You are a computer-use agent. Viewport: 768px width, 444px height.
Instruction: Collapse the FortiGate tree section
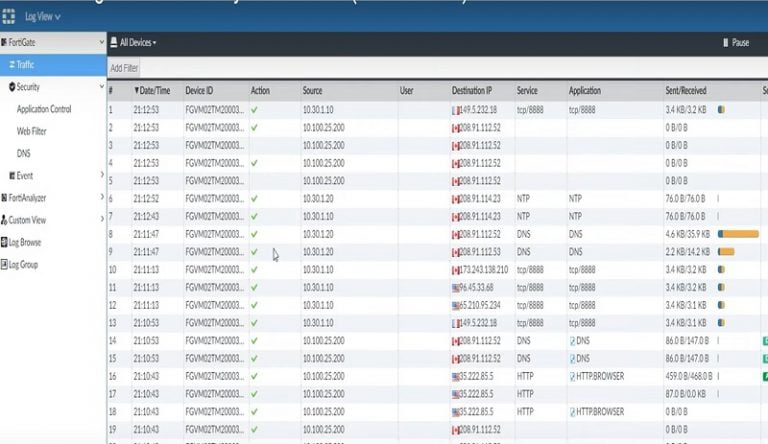click(x=101, y=43)
